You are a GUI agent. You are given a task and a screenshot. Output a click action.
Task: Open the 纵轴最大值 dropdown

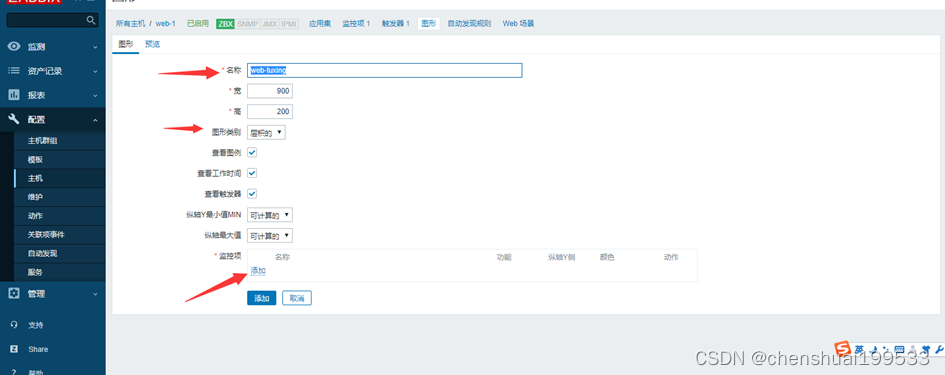pyautogui.click(x=270, y=235)
